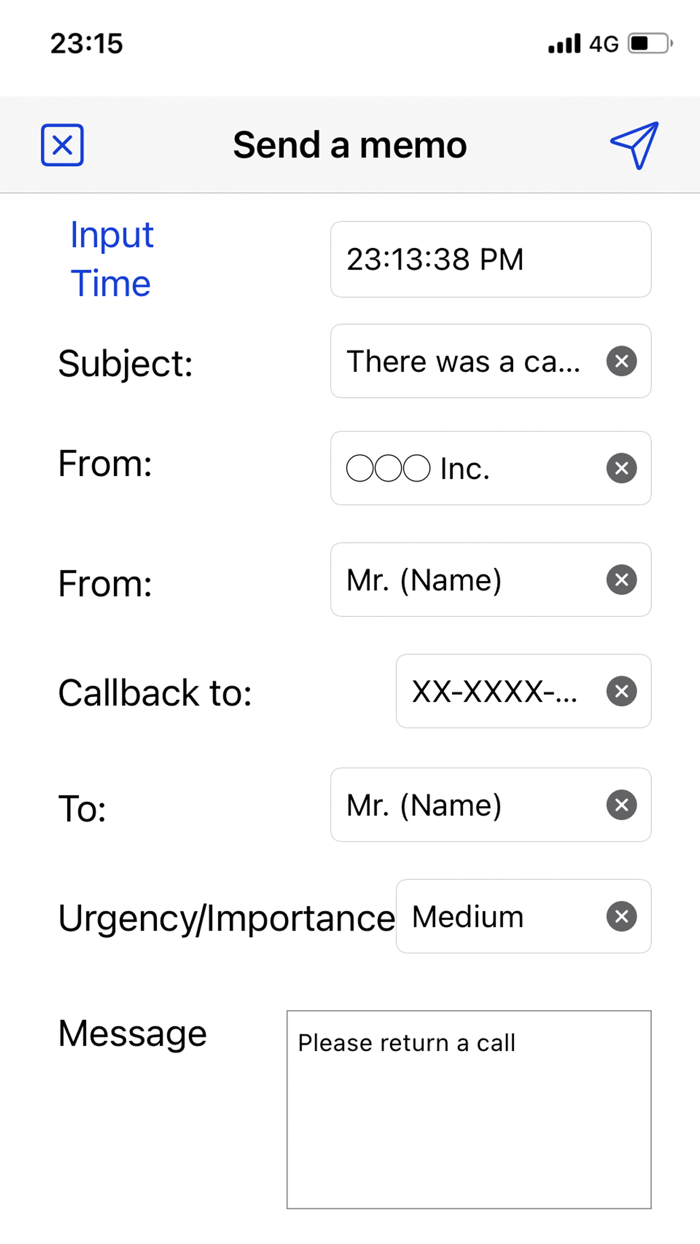Edit the 23:13:38 PM time field

490,260
